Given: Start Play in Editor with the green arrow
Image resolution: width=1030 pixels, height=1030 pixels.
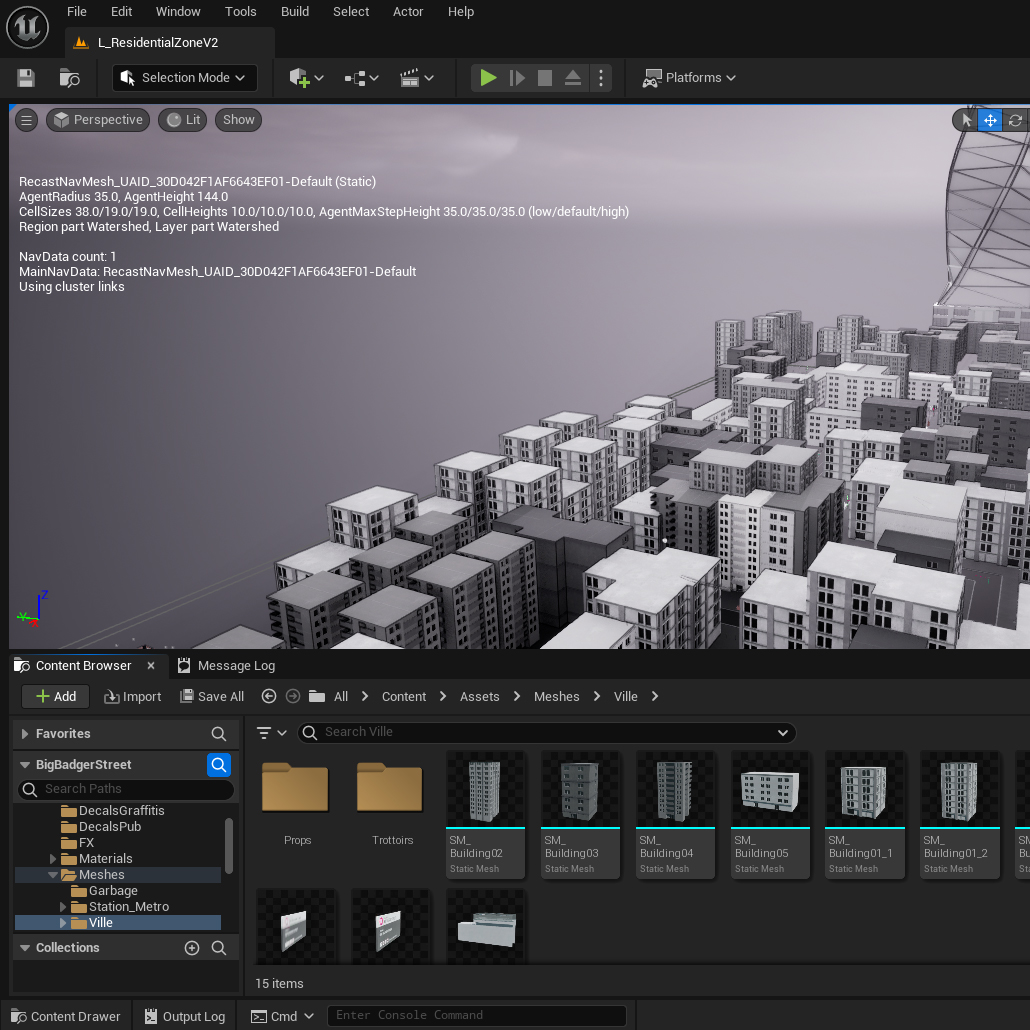Looking at the screenshot, I should [x=488, y=78].
